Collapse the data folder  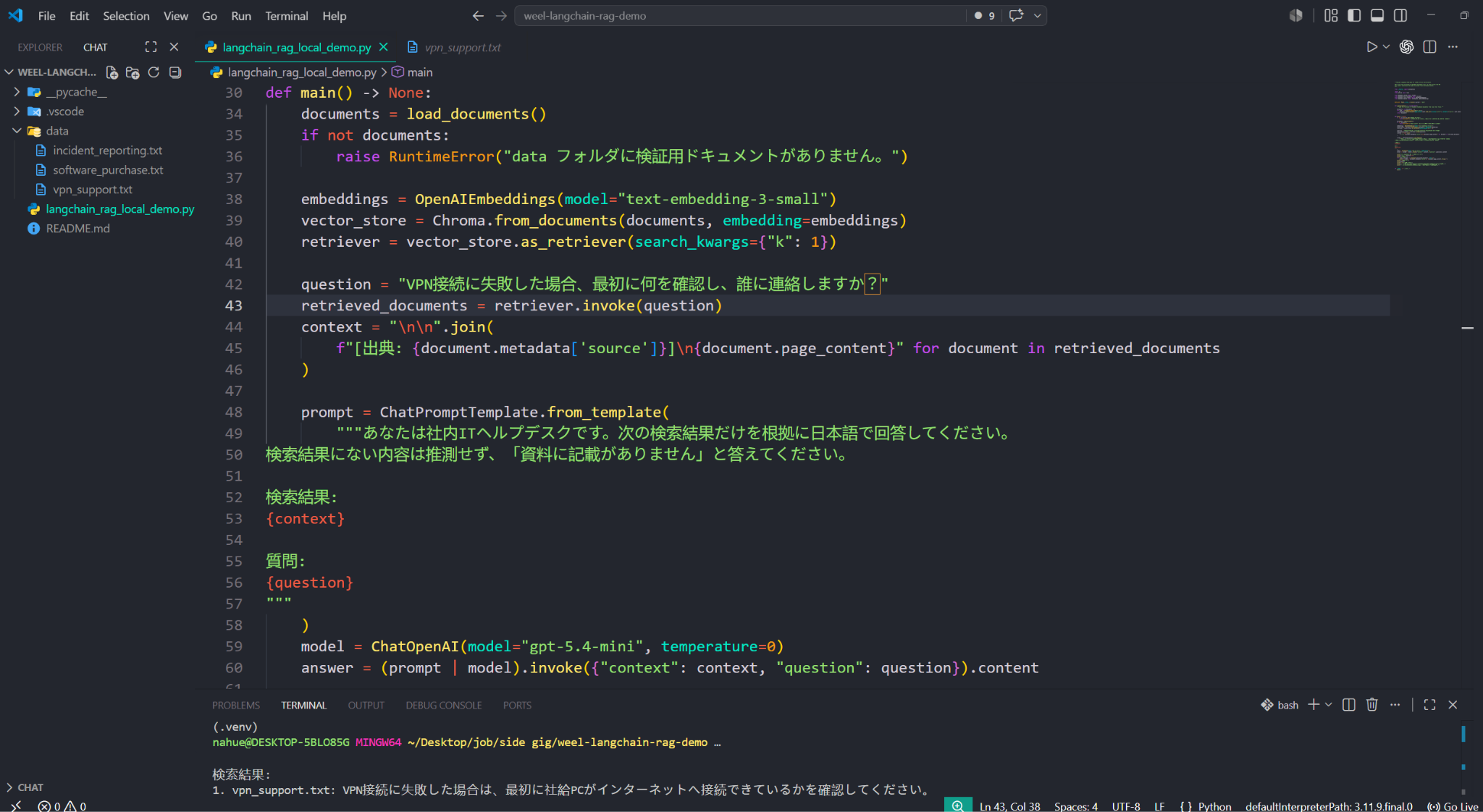click(57, 131)
